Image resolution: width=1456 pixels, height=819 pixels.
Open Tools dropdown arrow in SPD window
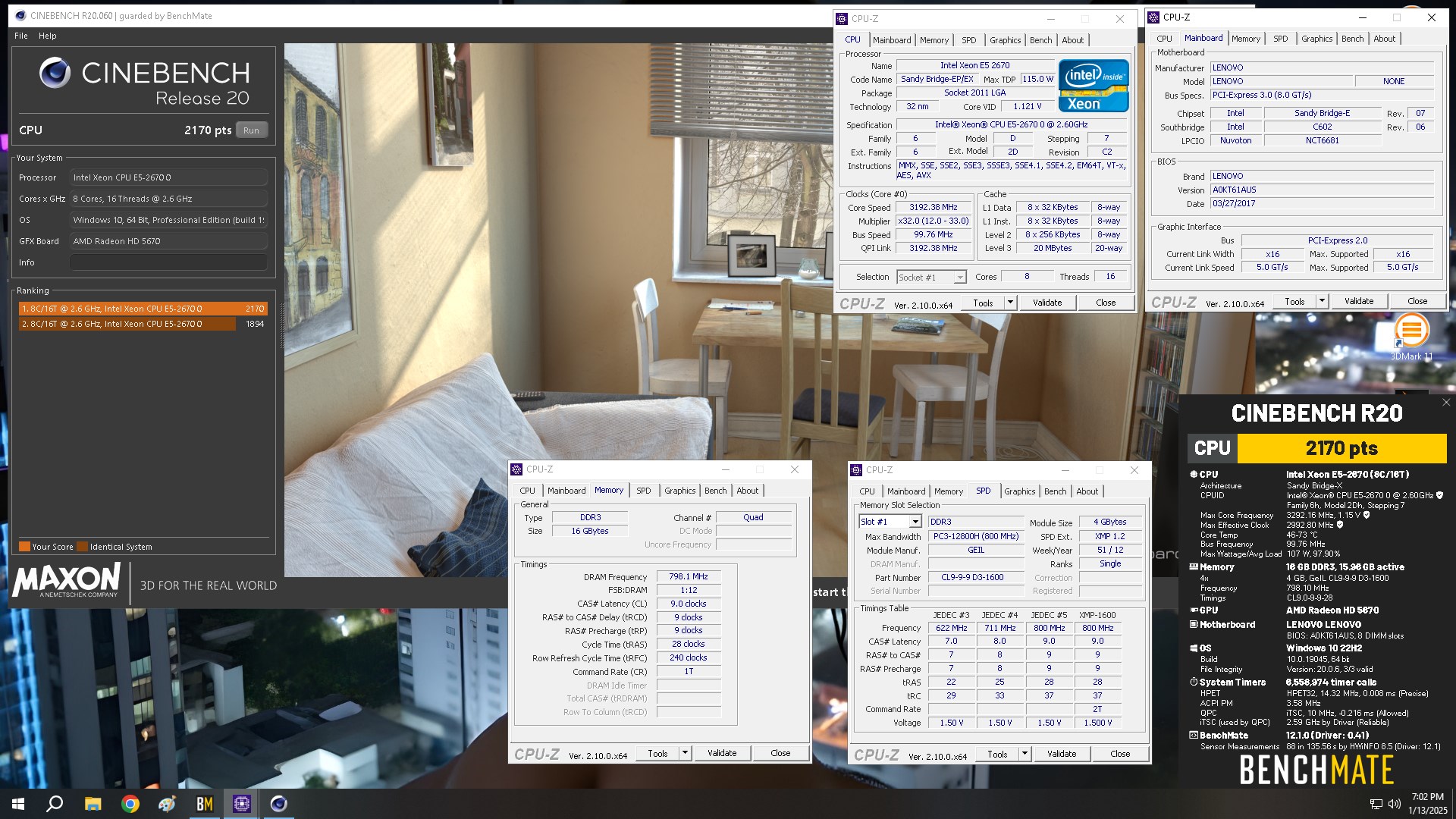[1024, 754]
